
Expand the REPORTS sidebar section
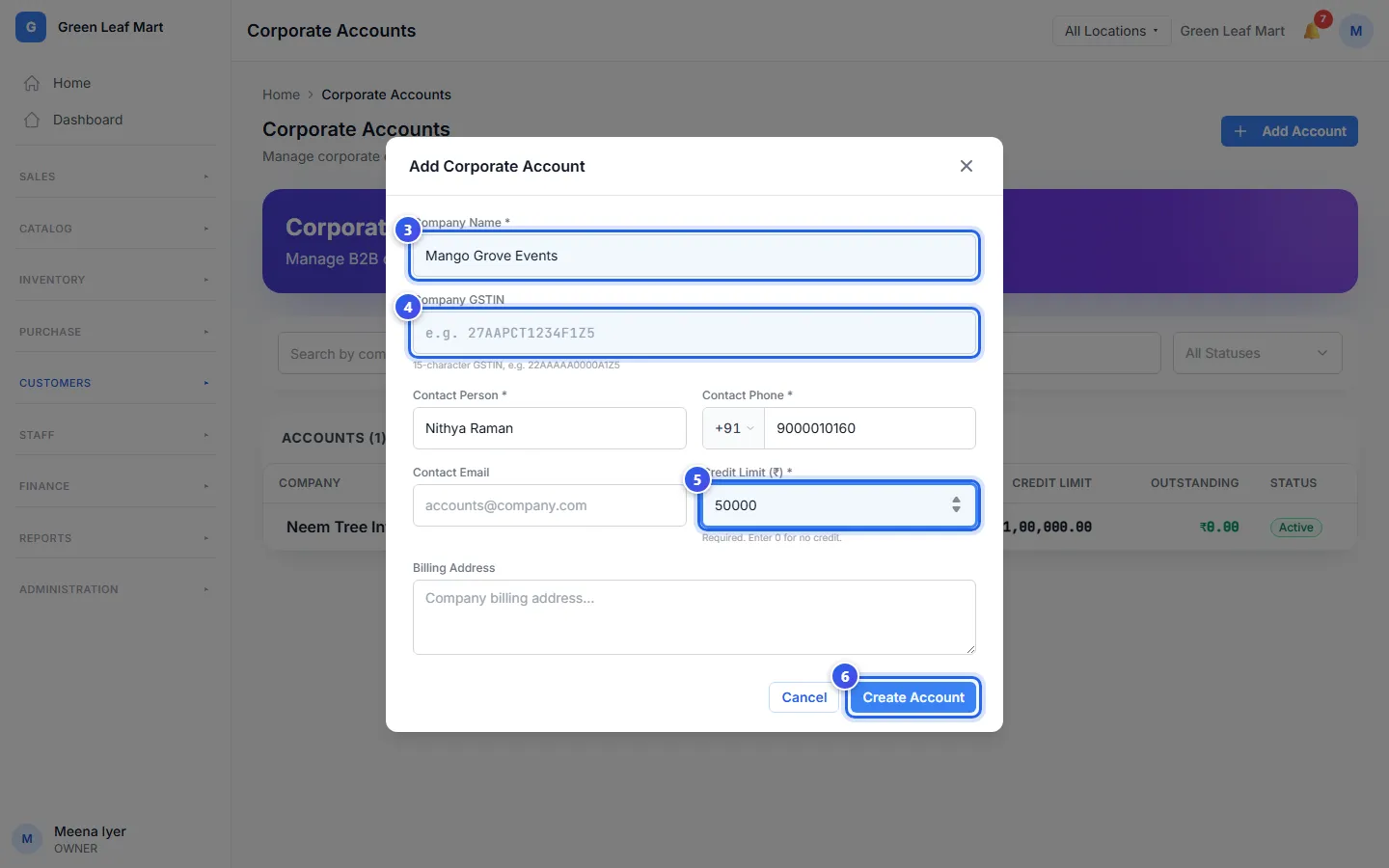[116, 538]
